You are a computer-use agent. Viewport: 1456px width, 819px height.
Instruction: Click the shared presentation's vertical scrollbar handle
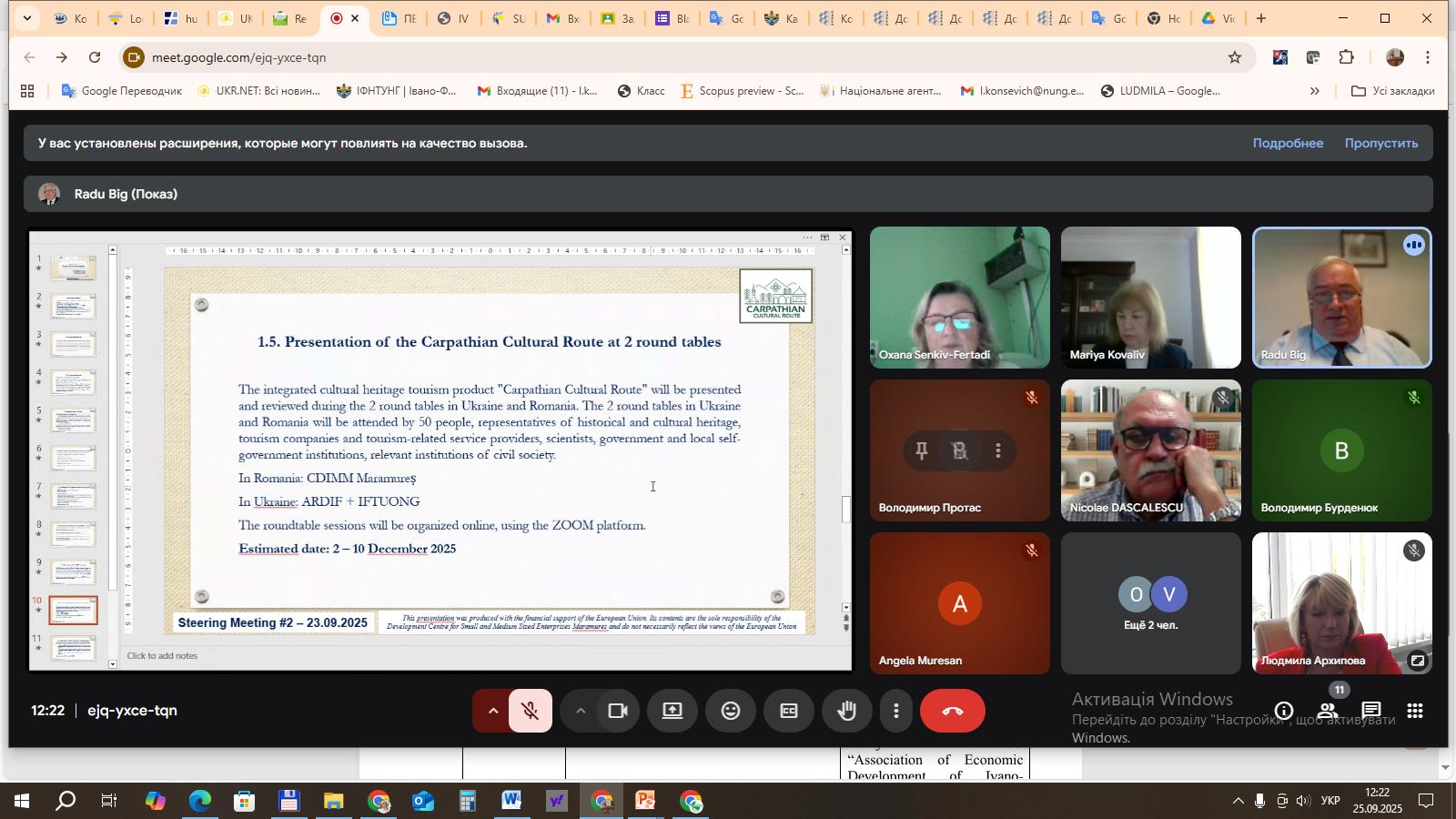[x=845, y=509]
